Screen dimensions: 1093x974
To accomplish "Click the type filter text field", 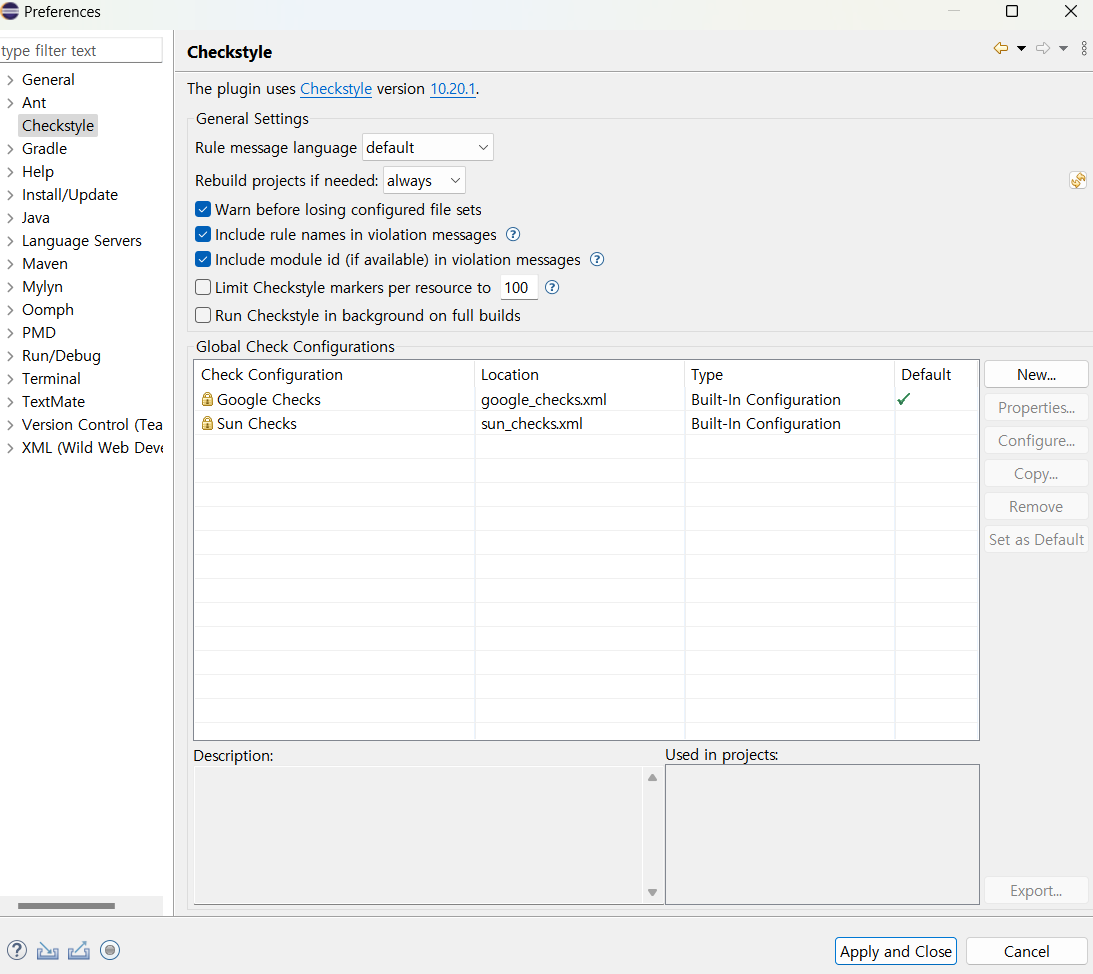I will [81, 50].
